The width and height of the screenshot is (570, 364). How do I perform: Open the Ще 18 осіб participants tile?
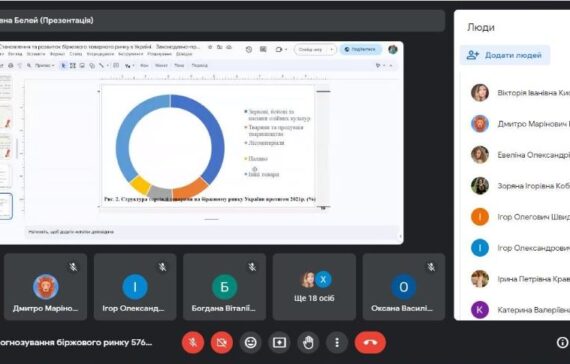click(x=314, y=287)
